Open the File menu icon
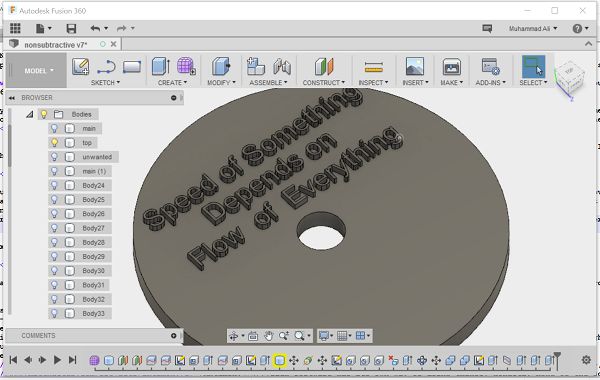 43,28
